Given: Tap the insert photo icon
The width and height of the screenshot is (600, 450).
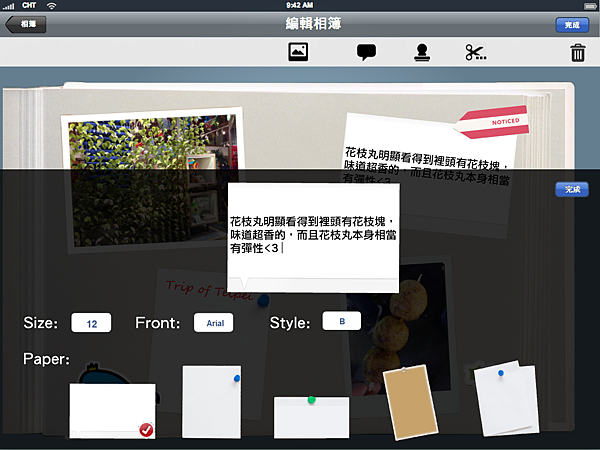Looking at the screenshot, I should click(x=298, y=52).
